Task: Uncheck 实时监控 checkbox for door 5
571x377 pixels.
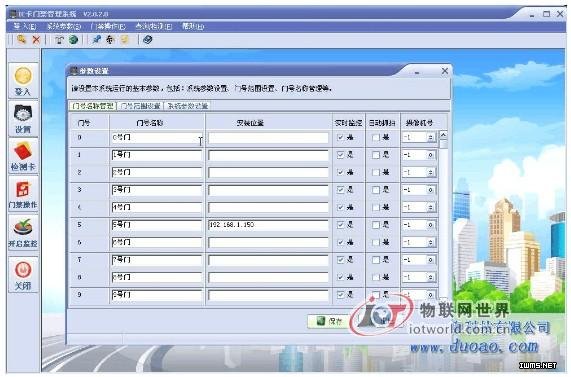Action: tap(340, 225)
